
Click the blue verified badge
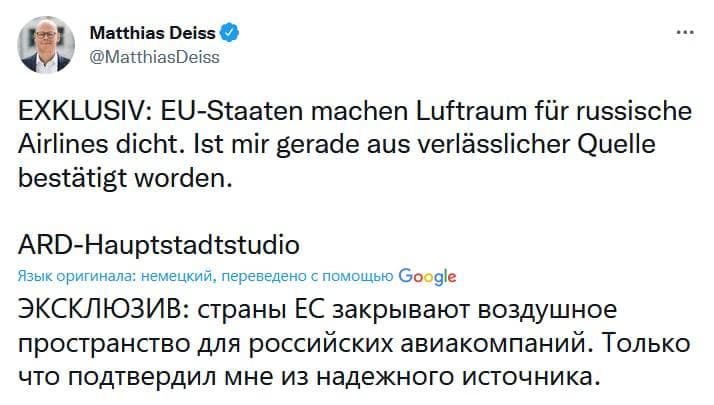pyautogui.click(x=229, y=33)
